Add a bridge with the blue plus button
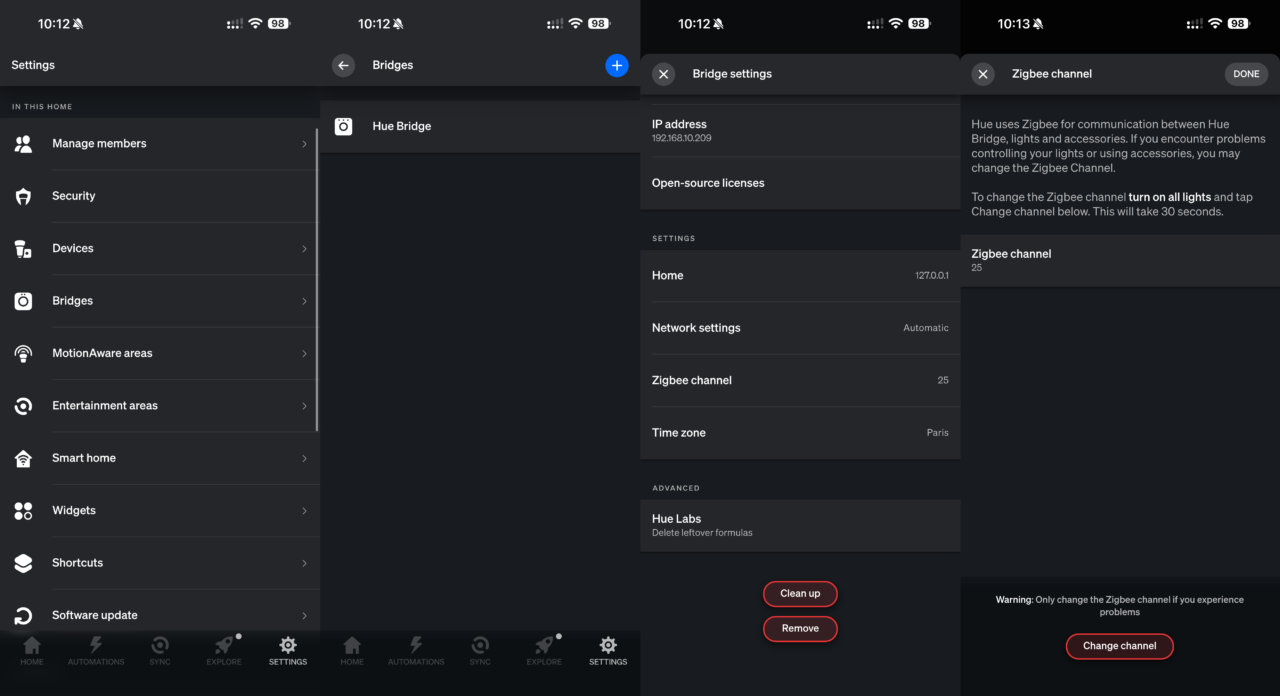The image size is (1280, 696). click(x=617, y=65)
